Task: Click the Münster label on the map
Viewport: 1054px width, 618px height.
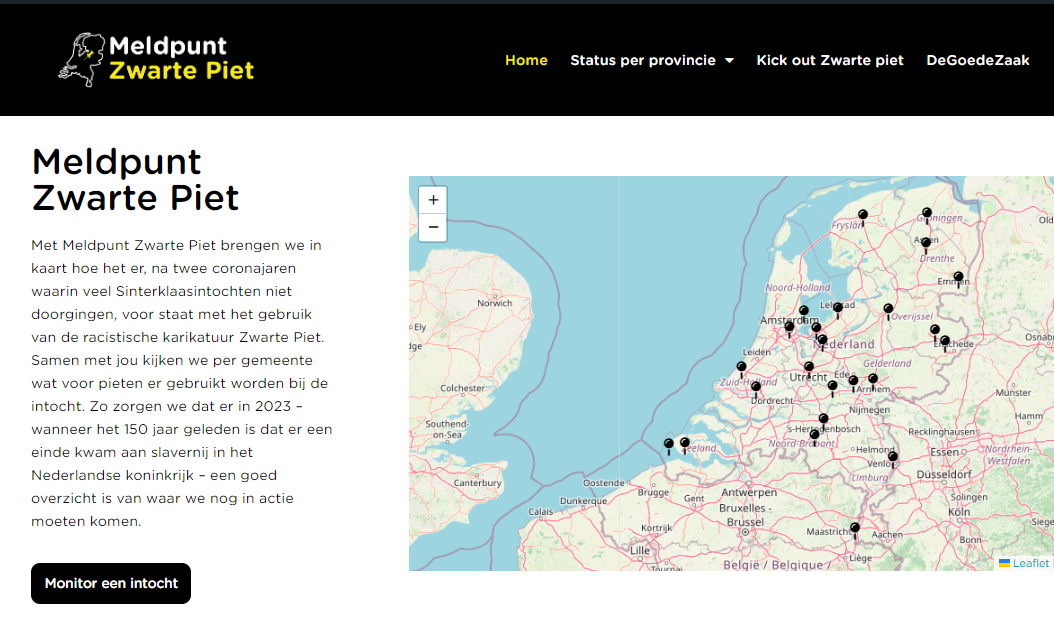Action: (x=1013, y=393)
